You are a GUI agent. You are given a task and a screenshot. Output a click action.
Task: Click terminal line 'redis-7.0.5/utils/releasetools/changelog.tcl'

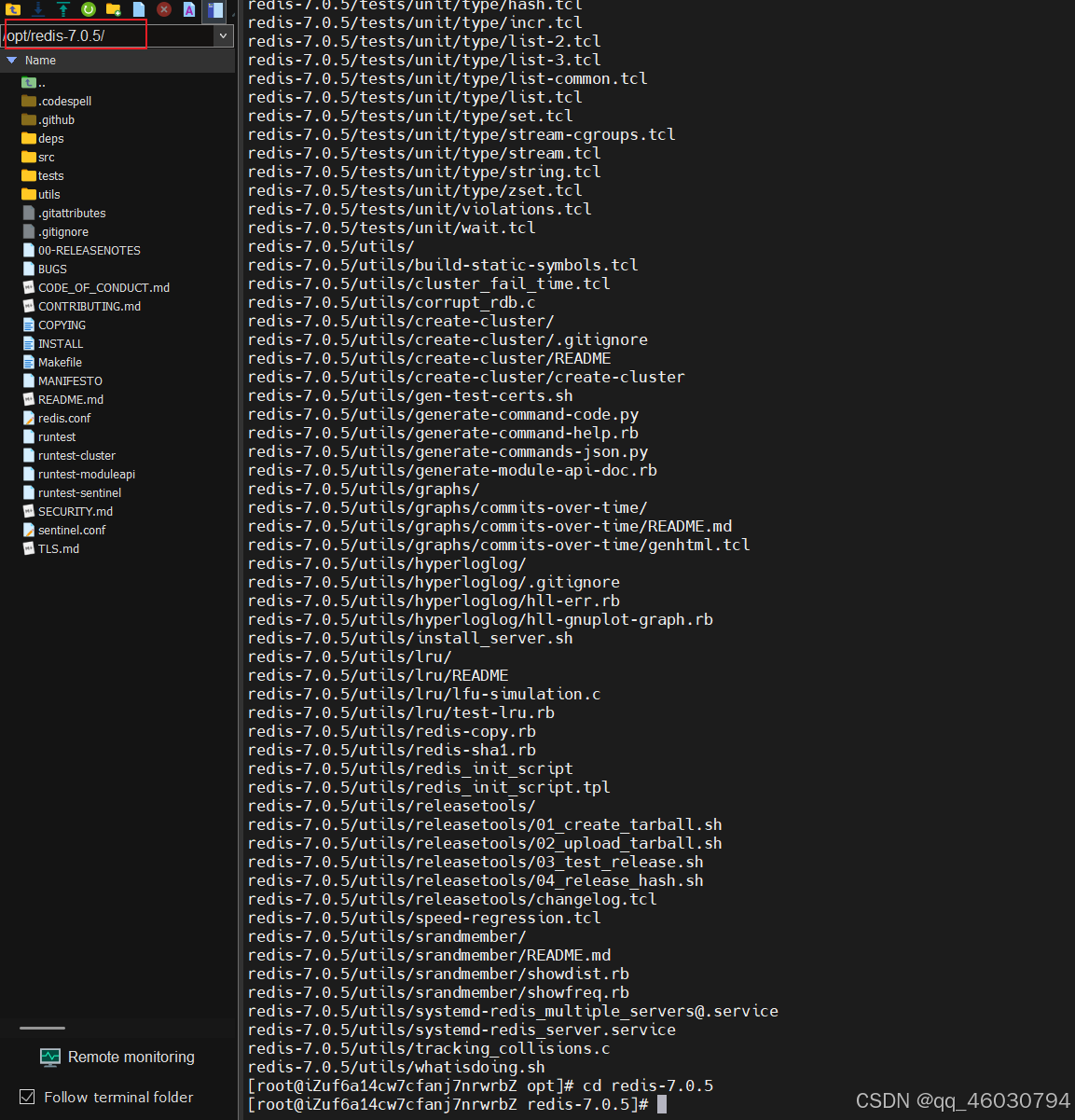point(452,899)
